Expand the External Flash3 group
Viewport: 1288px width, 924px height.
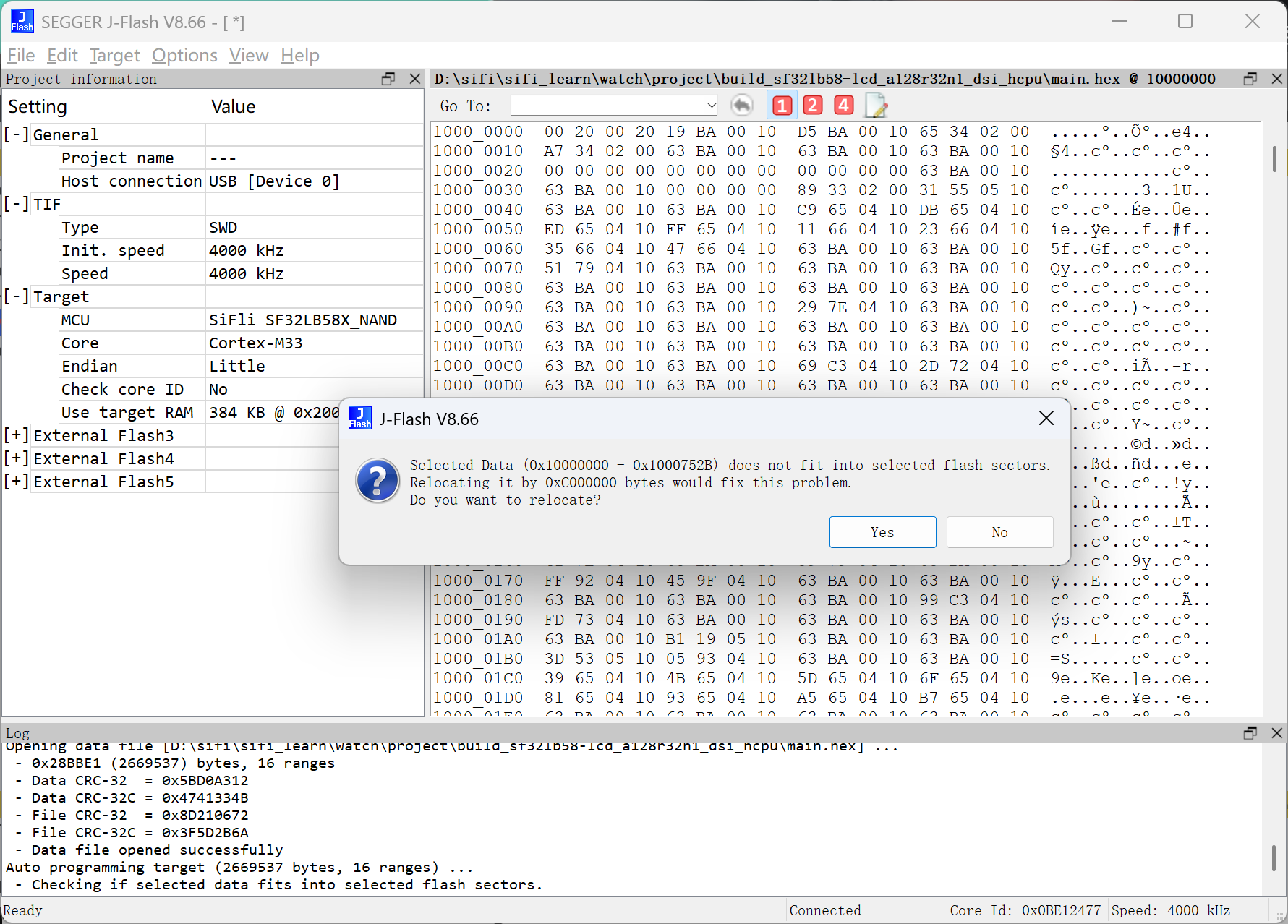tap(16, 435)
